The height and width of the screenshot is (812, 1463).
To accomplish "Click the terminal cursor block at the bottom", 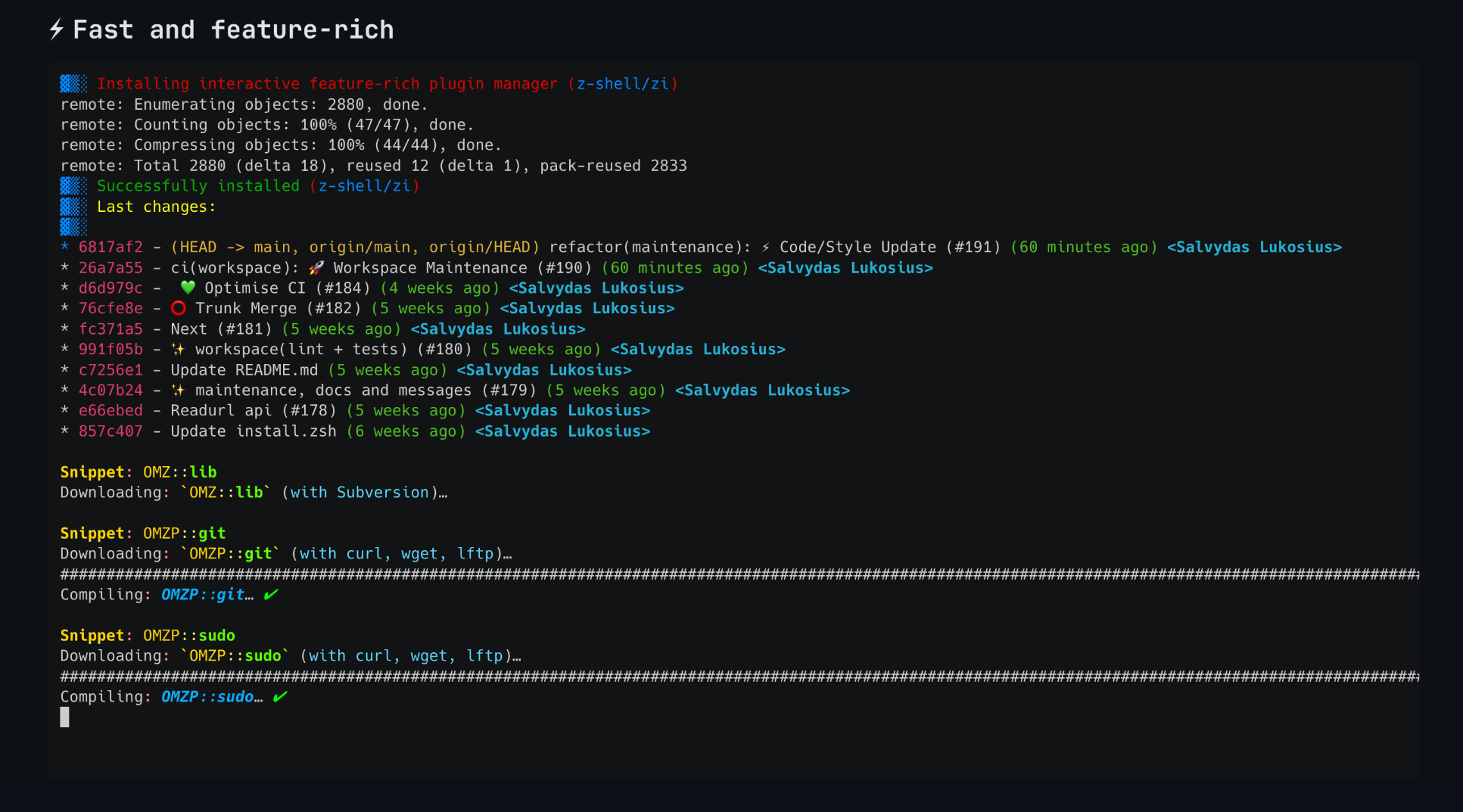I will [64, 717].
